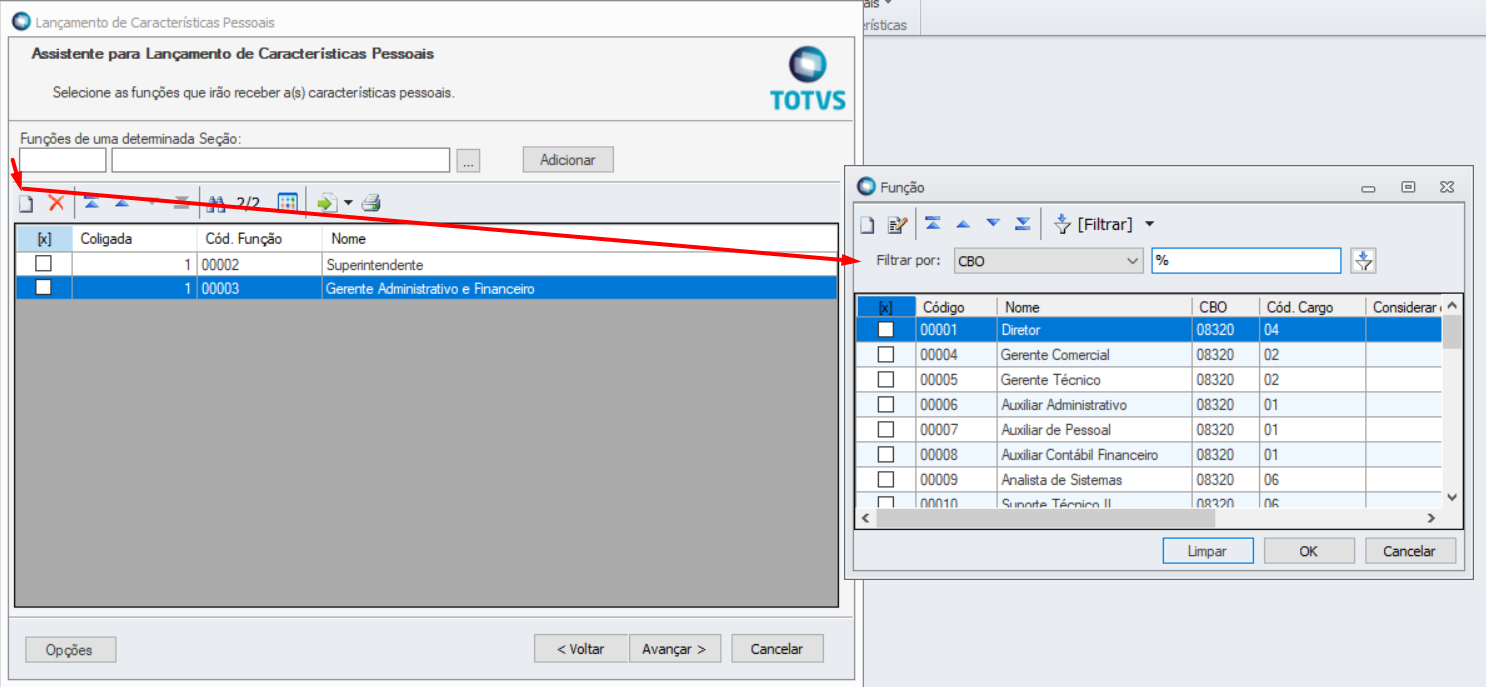Sort by the Código column header
Image resolution: width=1486 pixels, height=687 pixels.
pos(957,307)
